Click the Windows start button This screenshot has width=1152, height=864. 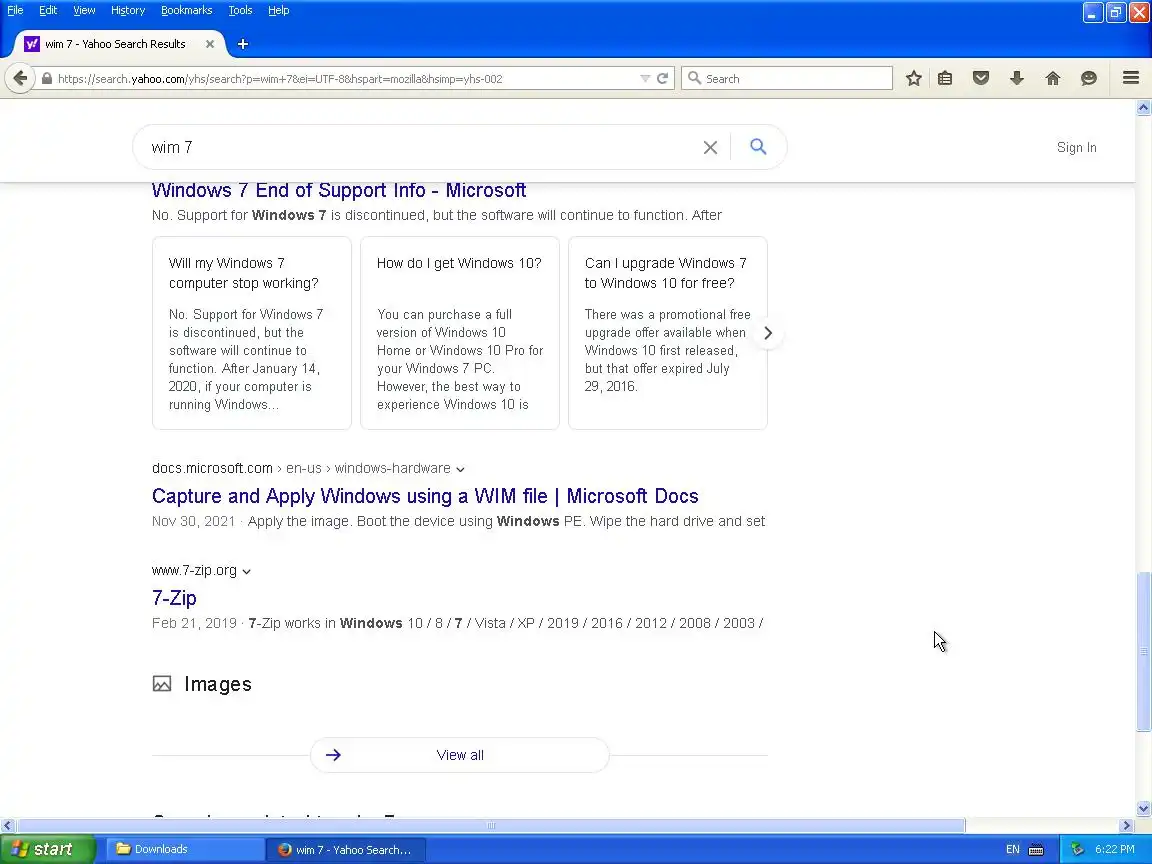[47, 849]
